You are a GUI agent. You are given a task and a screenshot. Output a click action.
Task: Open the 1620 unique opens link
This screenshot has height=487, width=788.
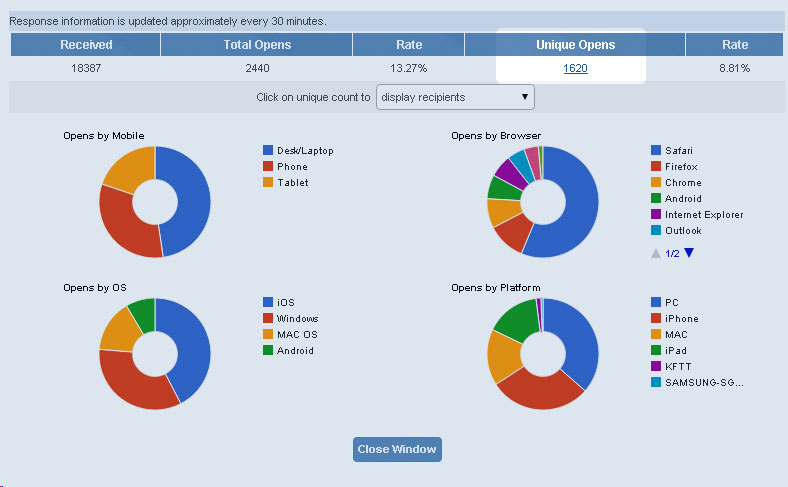[575, 68]
